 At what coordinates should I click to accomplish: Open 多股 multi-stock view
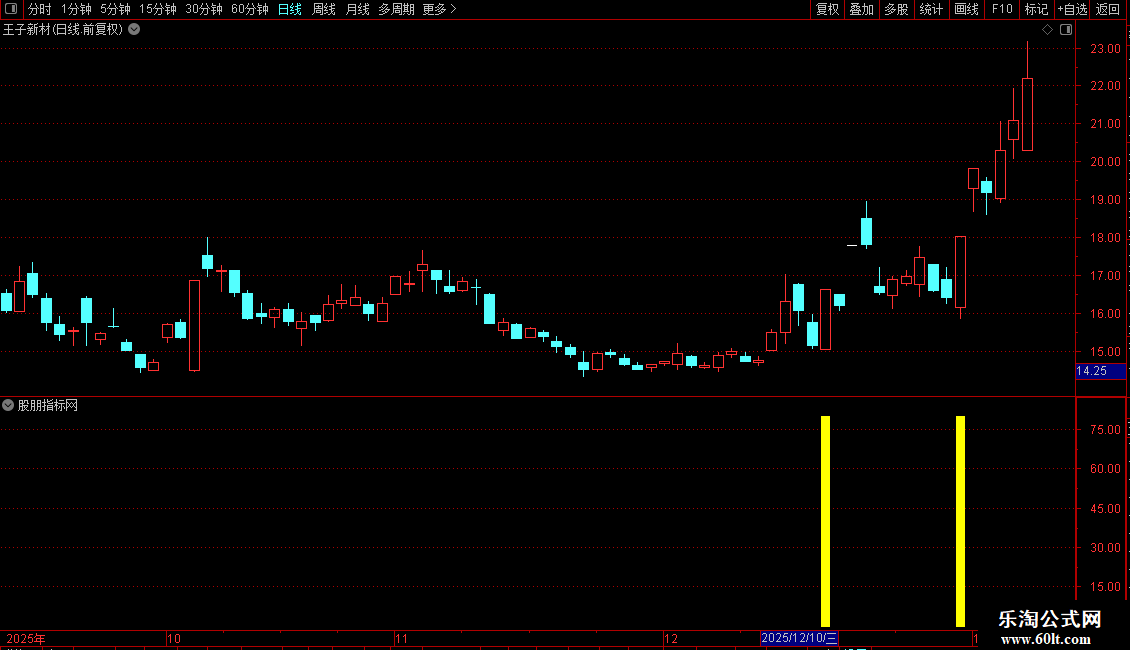click(896, 9)
